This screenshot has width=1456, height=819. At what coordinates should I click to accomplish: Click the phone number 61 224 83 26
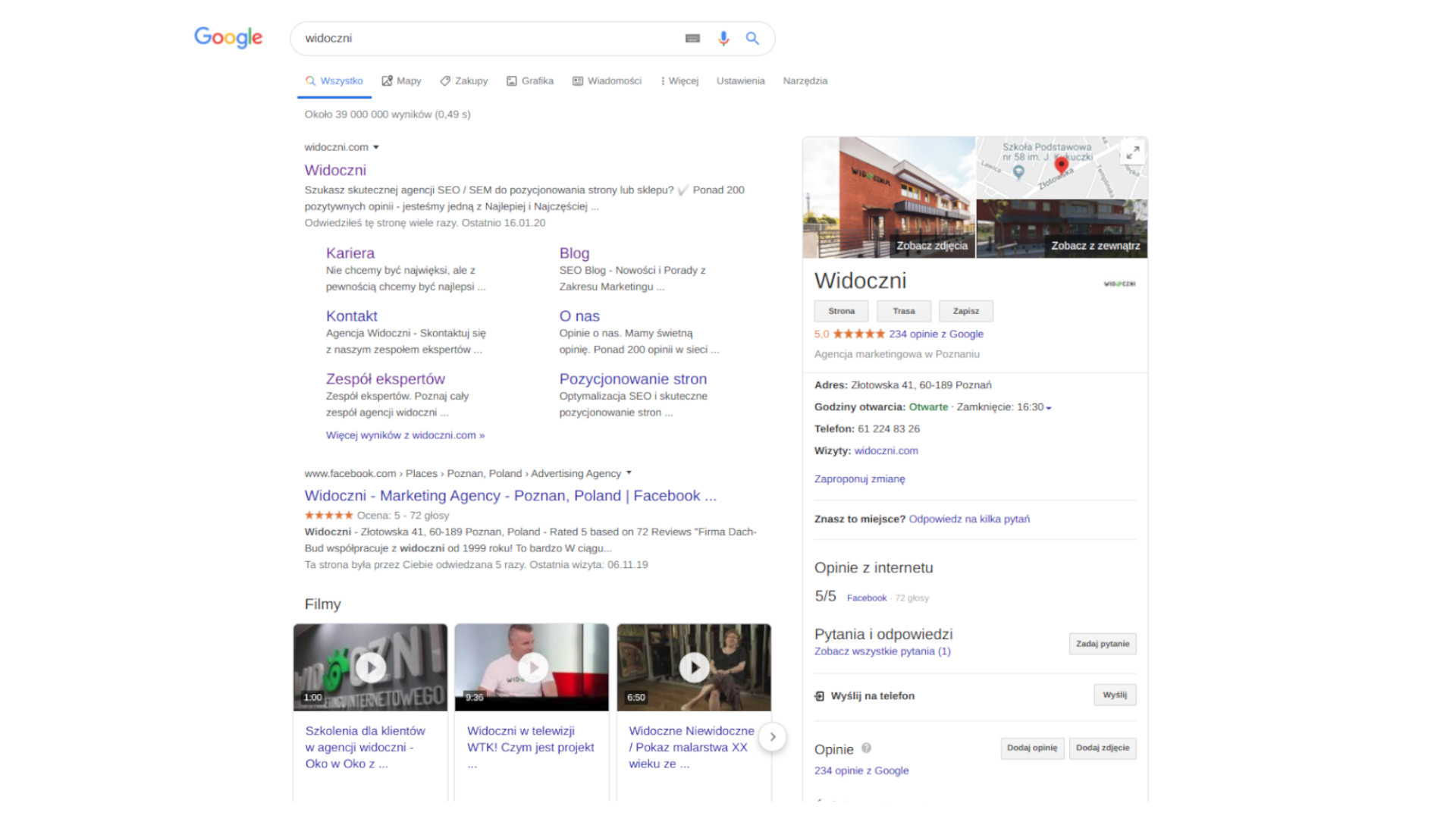click(889, 429)
